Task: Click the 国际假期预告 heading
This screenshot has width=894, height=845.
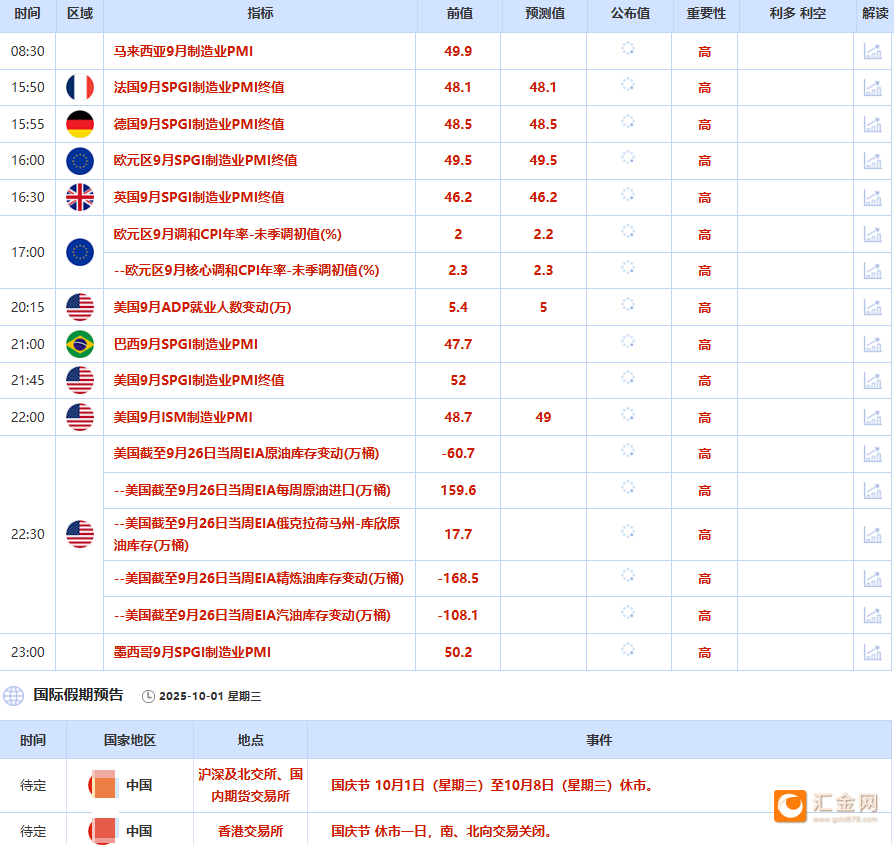Action: pos(78,695)
